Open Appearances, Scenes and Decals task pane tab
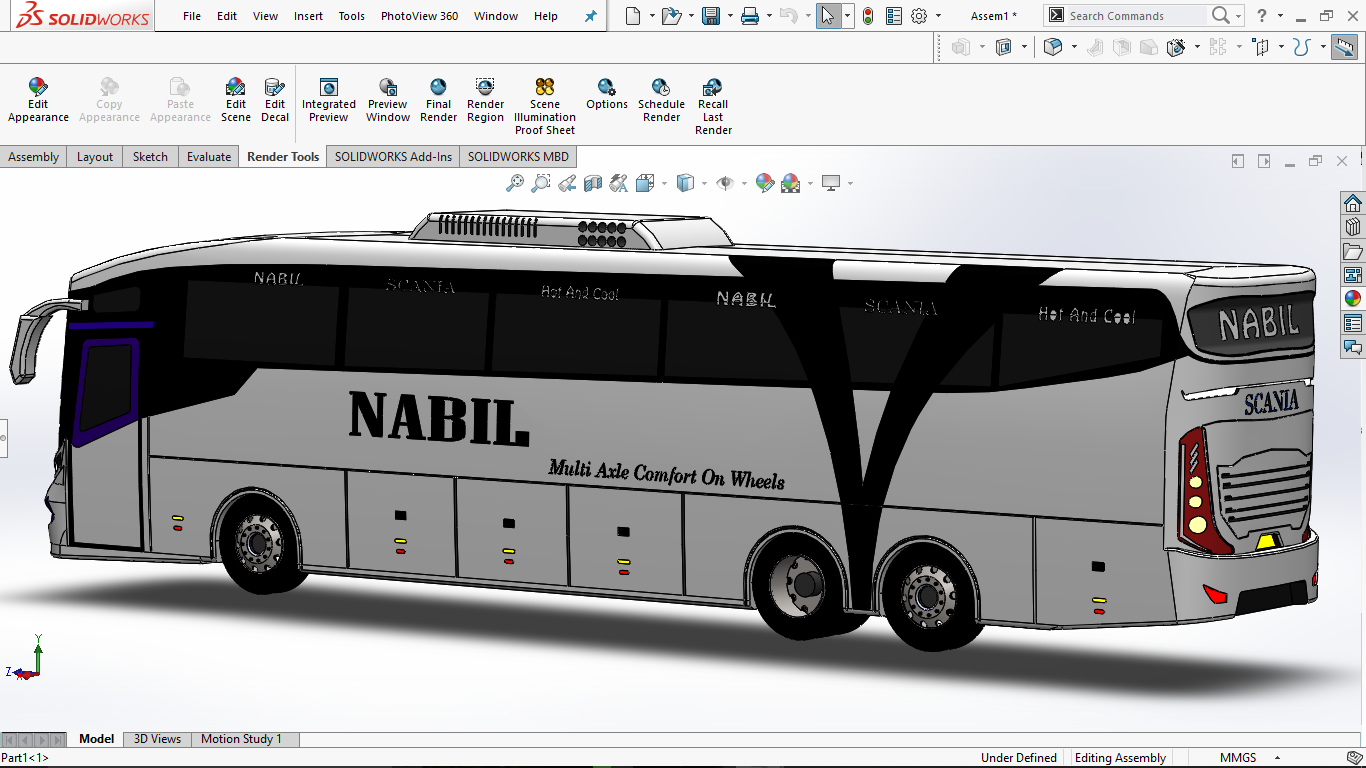Screen dimensions: 1366x768 (1353, 299)
